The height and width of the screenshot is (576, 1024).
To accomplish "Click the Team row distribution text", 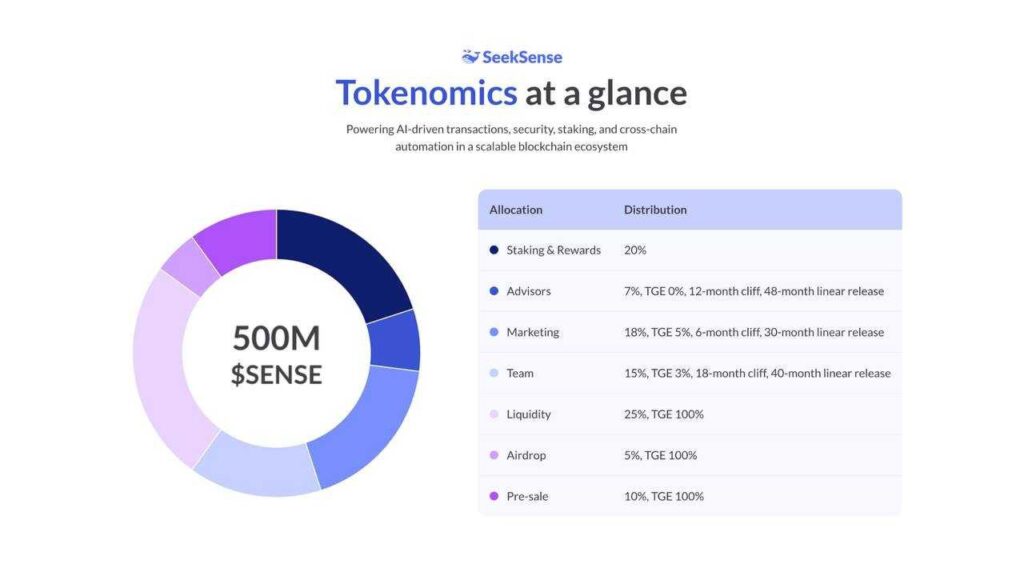I will (757, 373).
